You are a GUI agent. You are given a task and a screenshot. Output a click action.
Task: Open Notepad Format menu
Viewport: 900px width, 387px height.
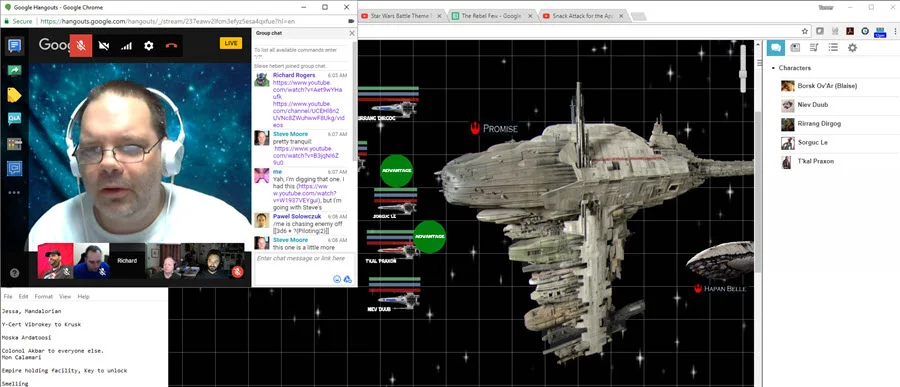[x=44, y=297]
